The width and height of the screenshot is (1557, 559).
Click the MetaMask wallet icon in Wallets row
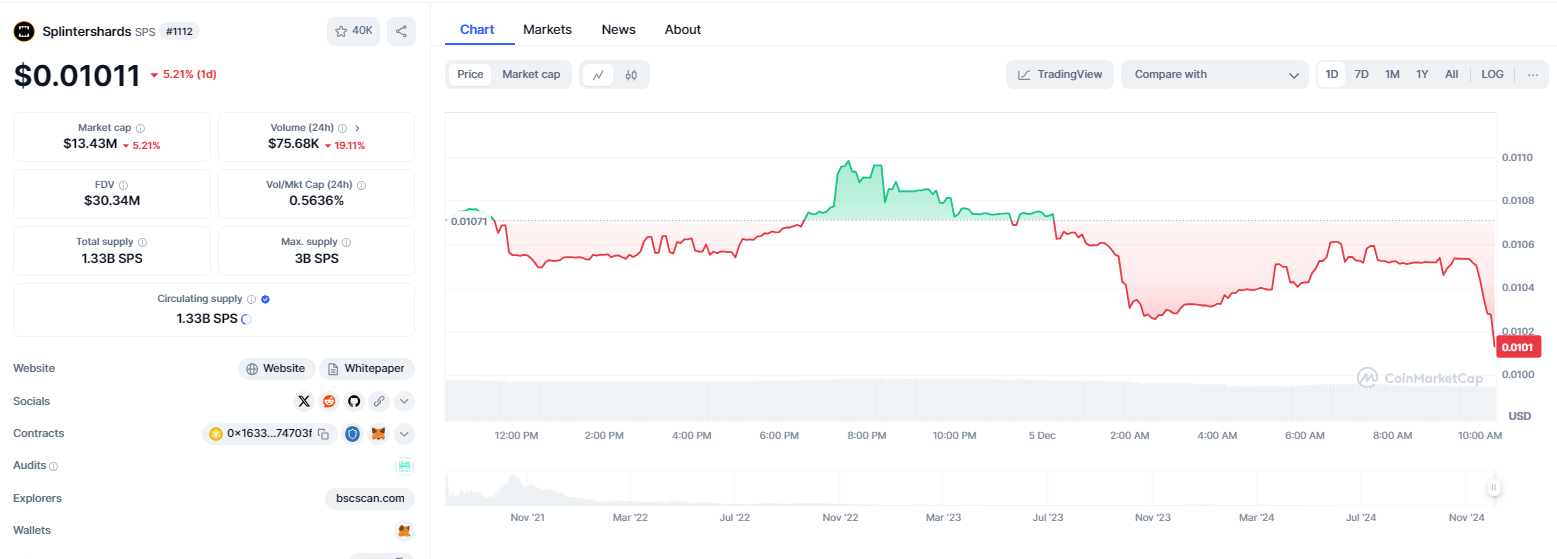(x=404, y=530)
